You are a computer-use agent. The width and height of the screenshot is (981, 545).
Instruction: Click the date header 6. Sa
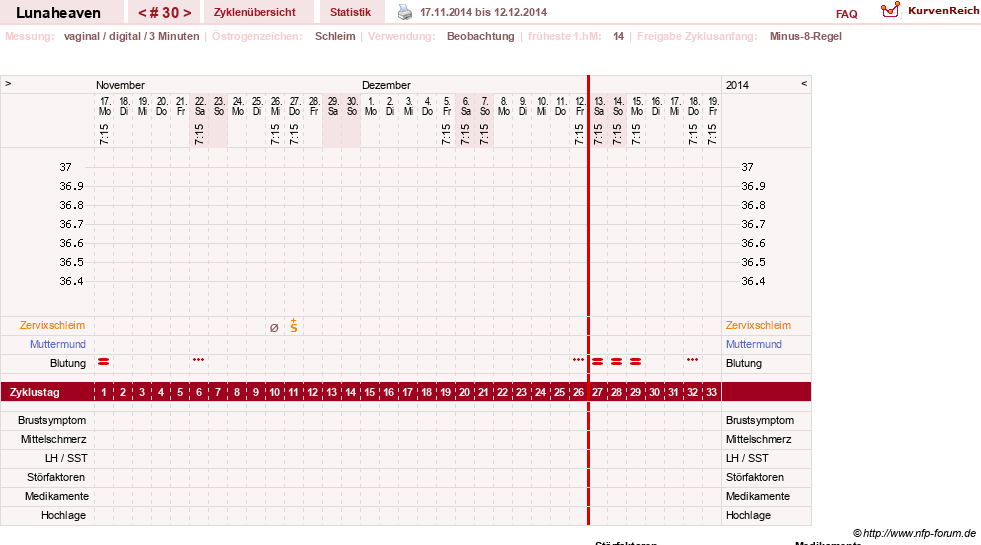coord(465,106)
